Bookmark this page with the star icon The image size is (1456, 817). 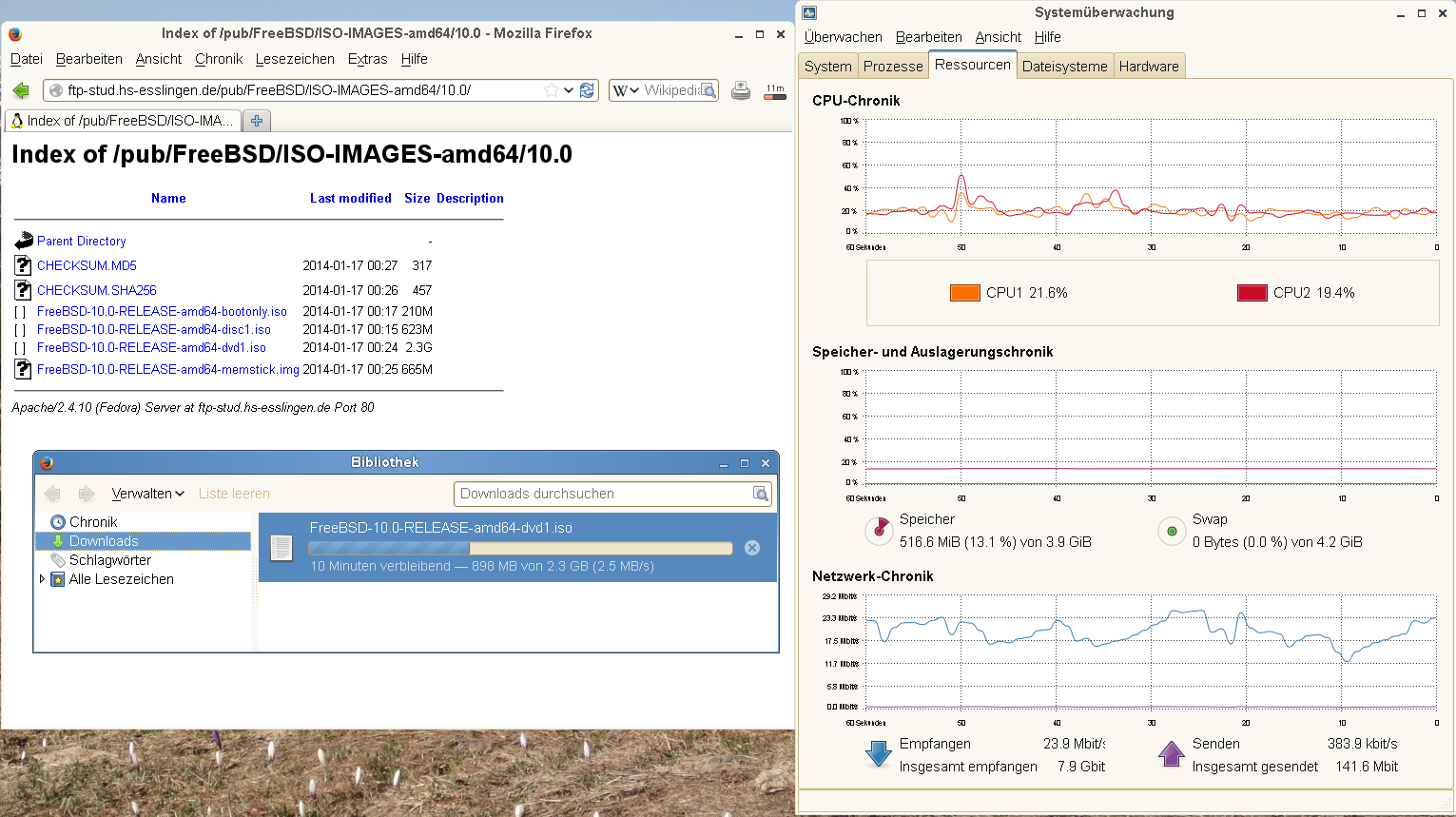click(x=551, y=90)
